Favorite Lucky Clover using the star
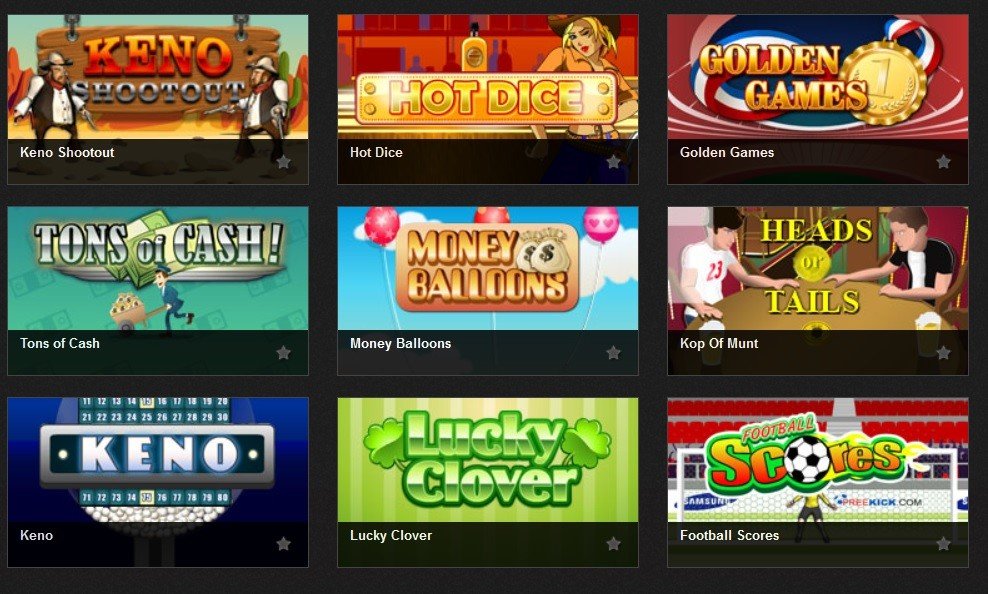988x594 pixels. 613,544
